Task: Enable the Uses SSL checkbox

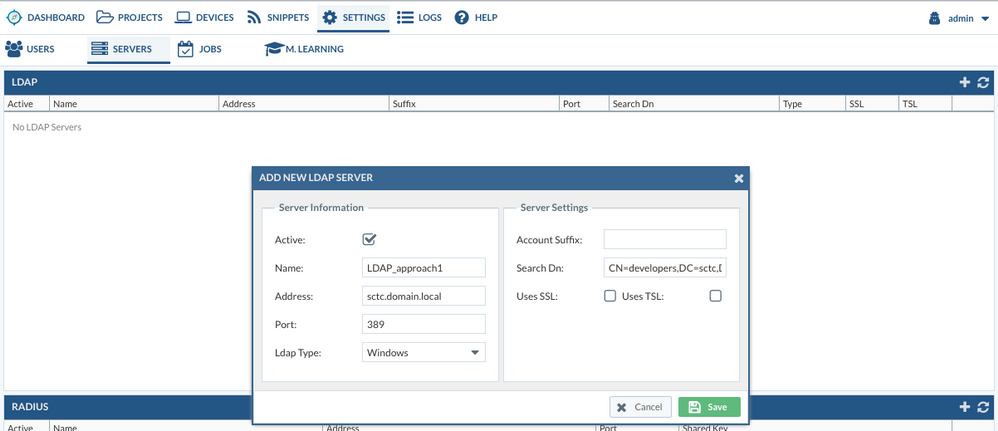Action: tap(610, 296)
